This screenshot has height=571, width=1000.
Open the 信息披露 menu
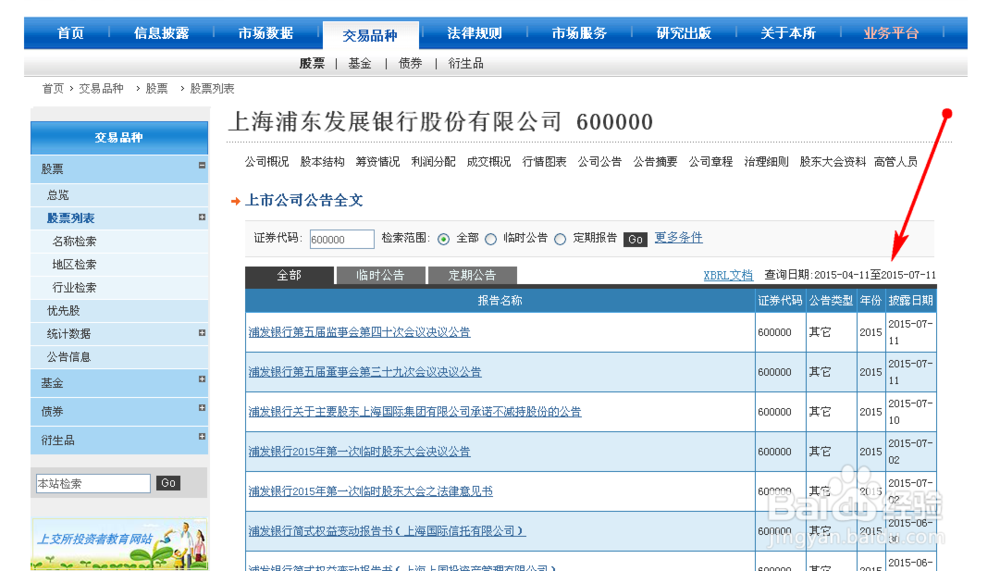[161, 33]
